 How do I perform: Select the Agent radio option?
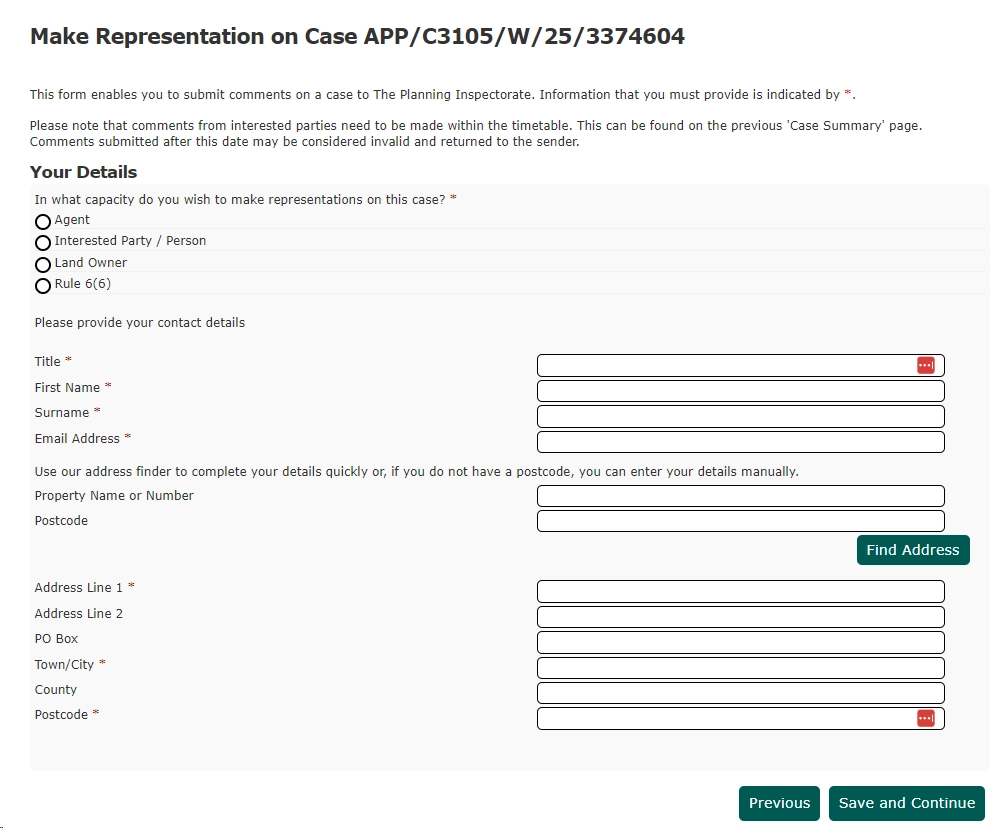pos(43,221)
